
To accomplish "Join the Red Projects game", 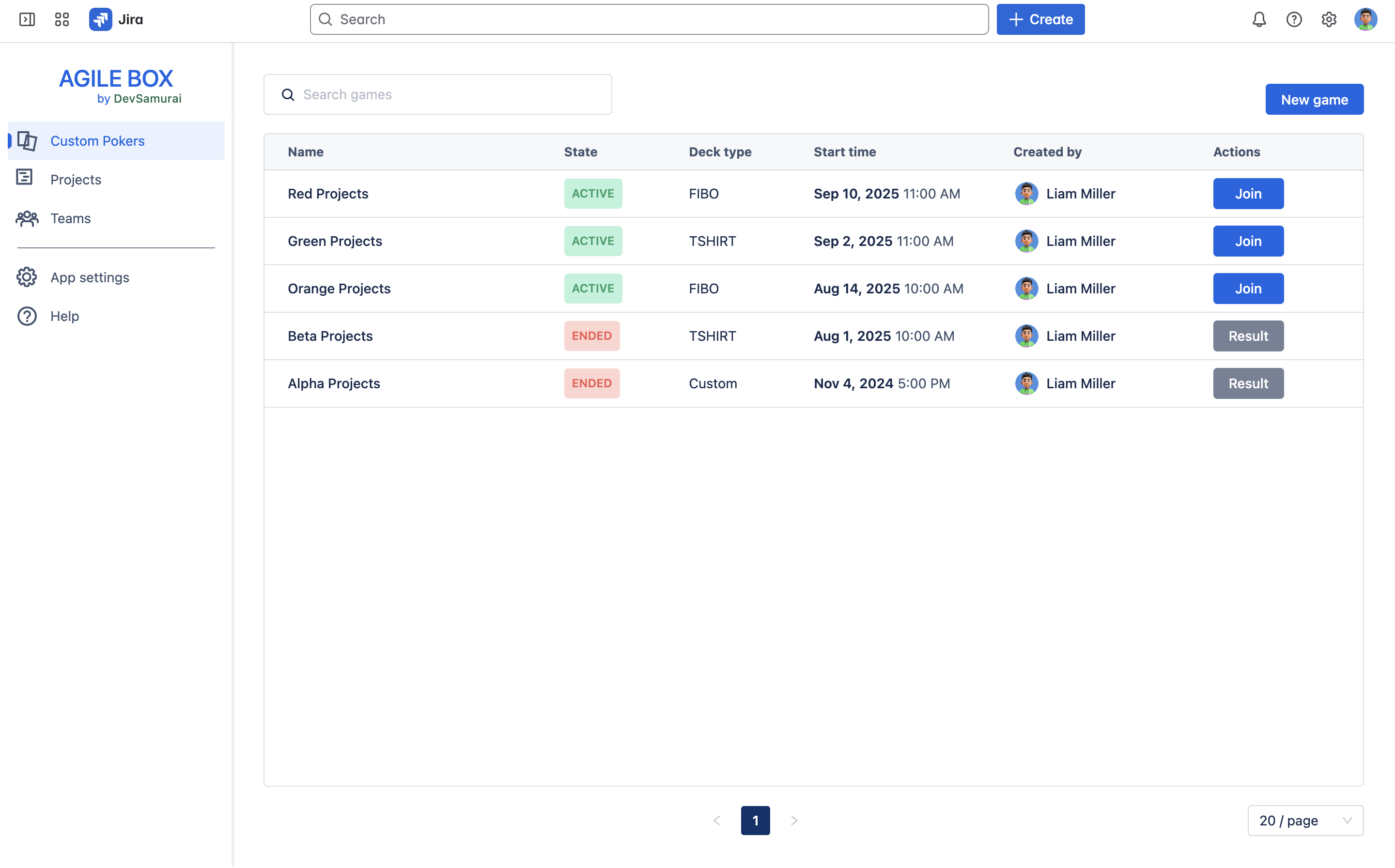I will [1248, 194].
